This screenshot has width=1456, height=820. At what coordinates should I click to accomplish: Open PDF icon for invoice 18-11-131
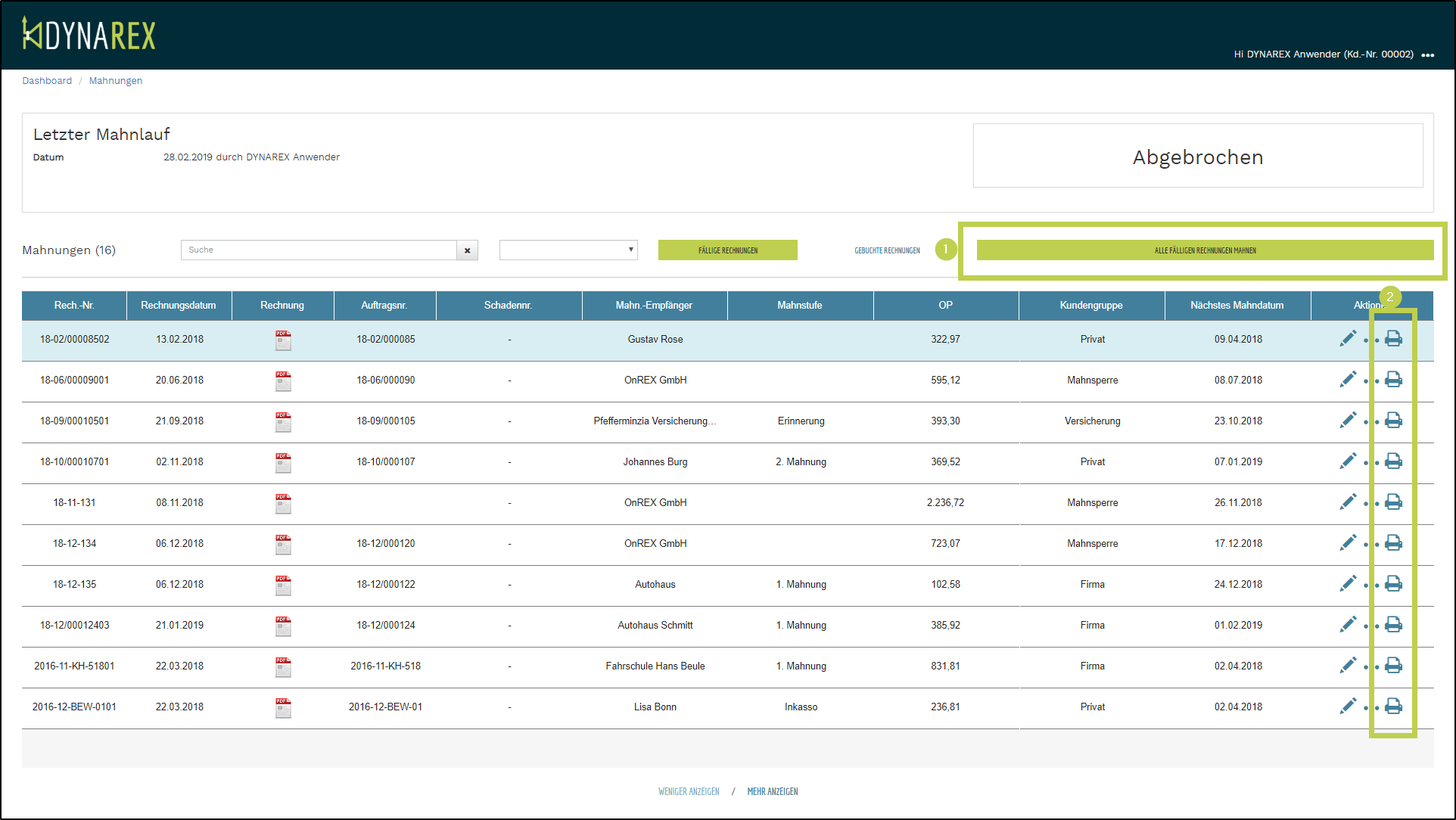(283, 504)
